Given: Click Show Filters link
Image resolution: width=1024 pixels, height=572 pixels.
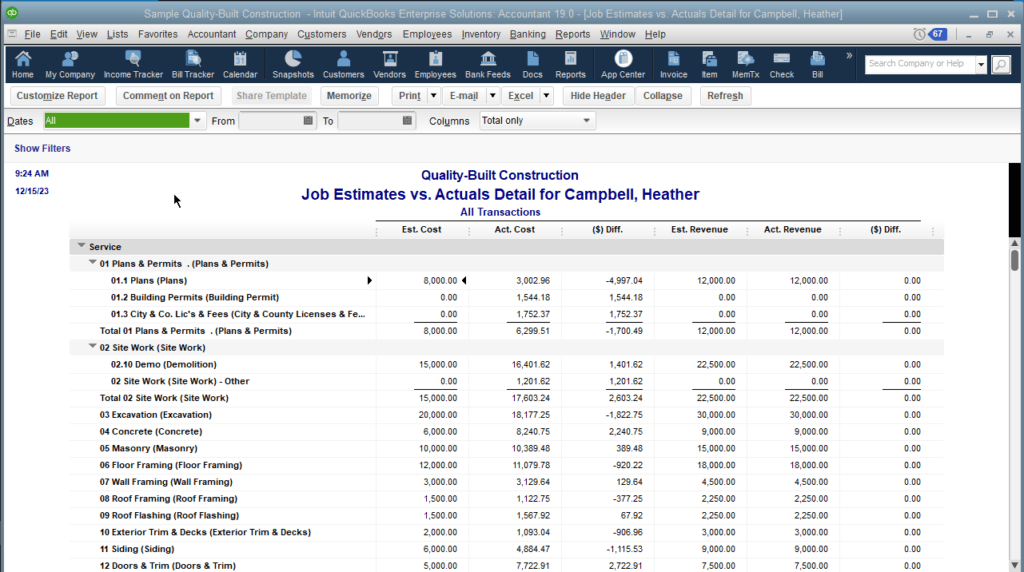Looking at the screenshot, I should pyautogui.click(x=42, y=148).
